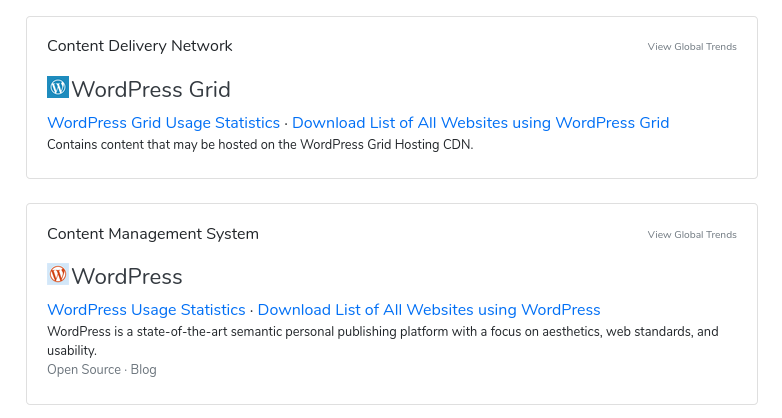Open the WordPress technology title heading
The image size is (782, 418).
pos(127,277)
